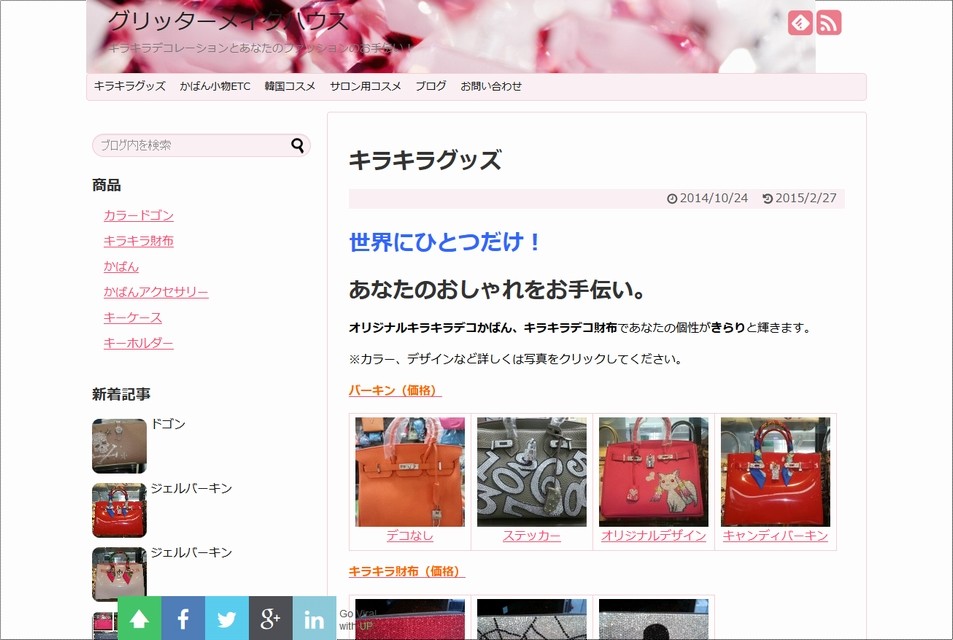Share the page on Facebook

tap(183, 618)
